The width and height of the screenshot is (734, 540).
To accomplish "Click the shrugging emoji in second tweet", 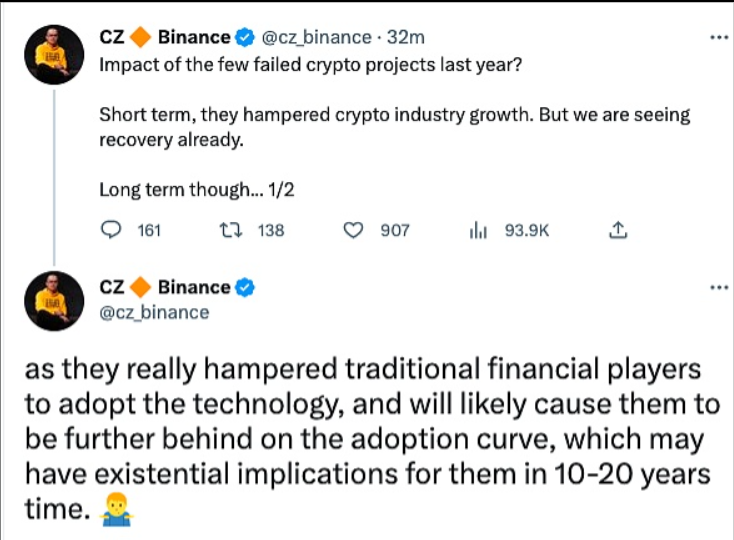I will 118,511.
